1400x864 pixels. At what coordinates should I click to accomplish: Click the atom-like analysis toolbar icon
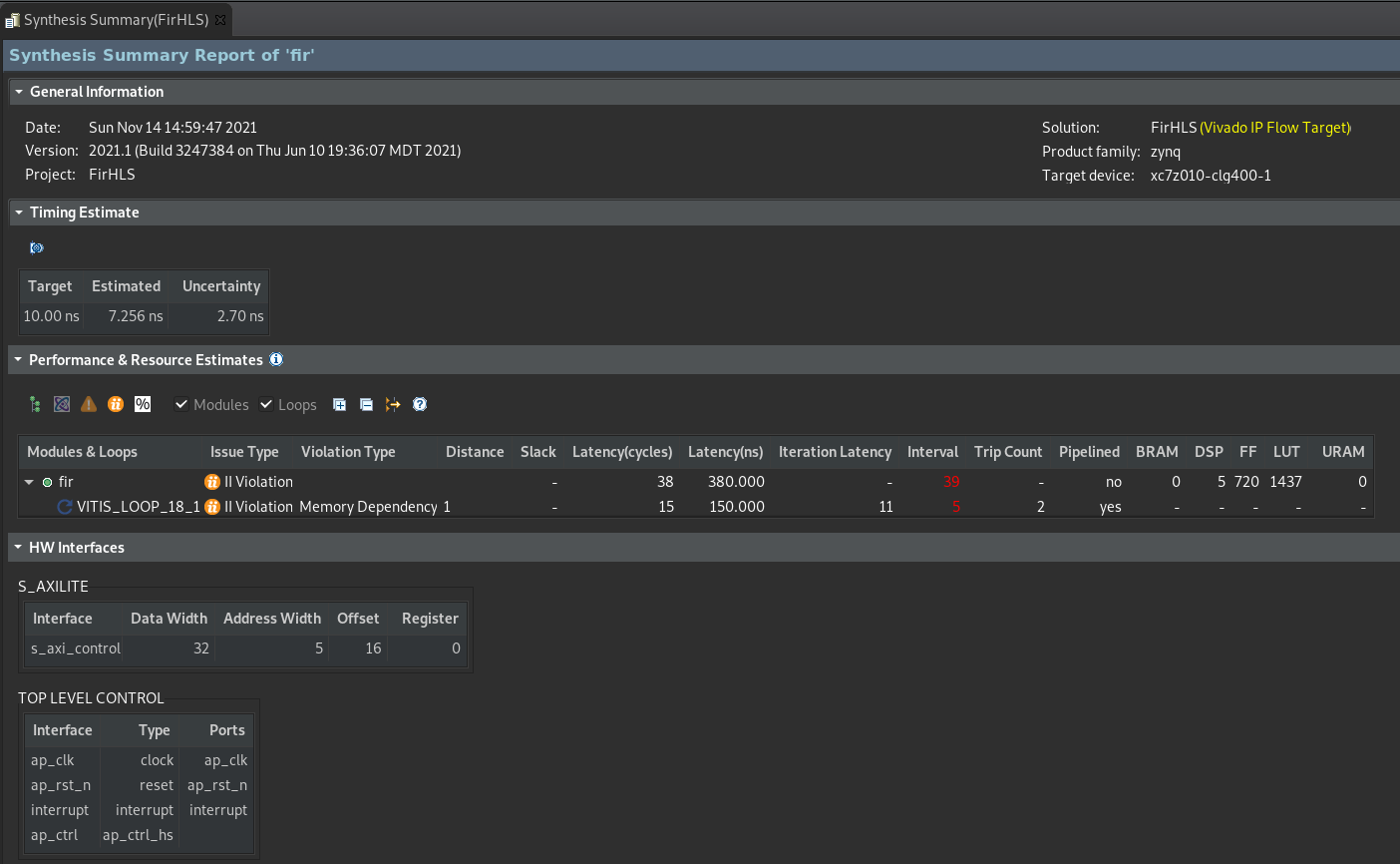tap(62, 404)
